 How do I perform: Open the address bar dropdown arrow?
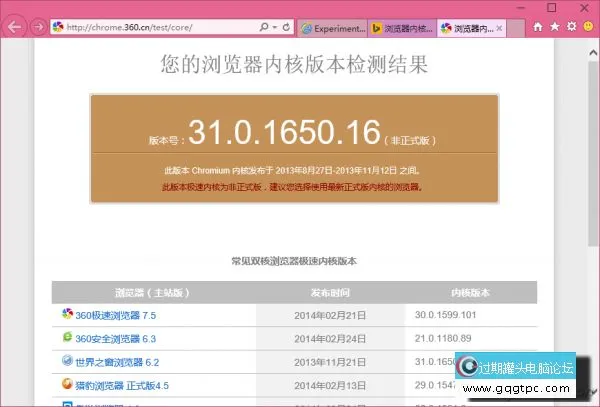pos(275,28)
